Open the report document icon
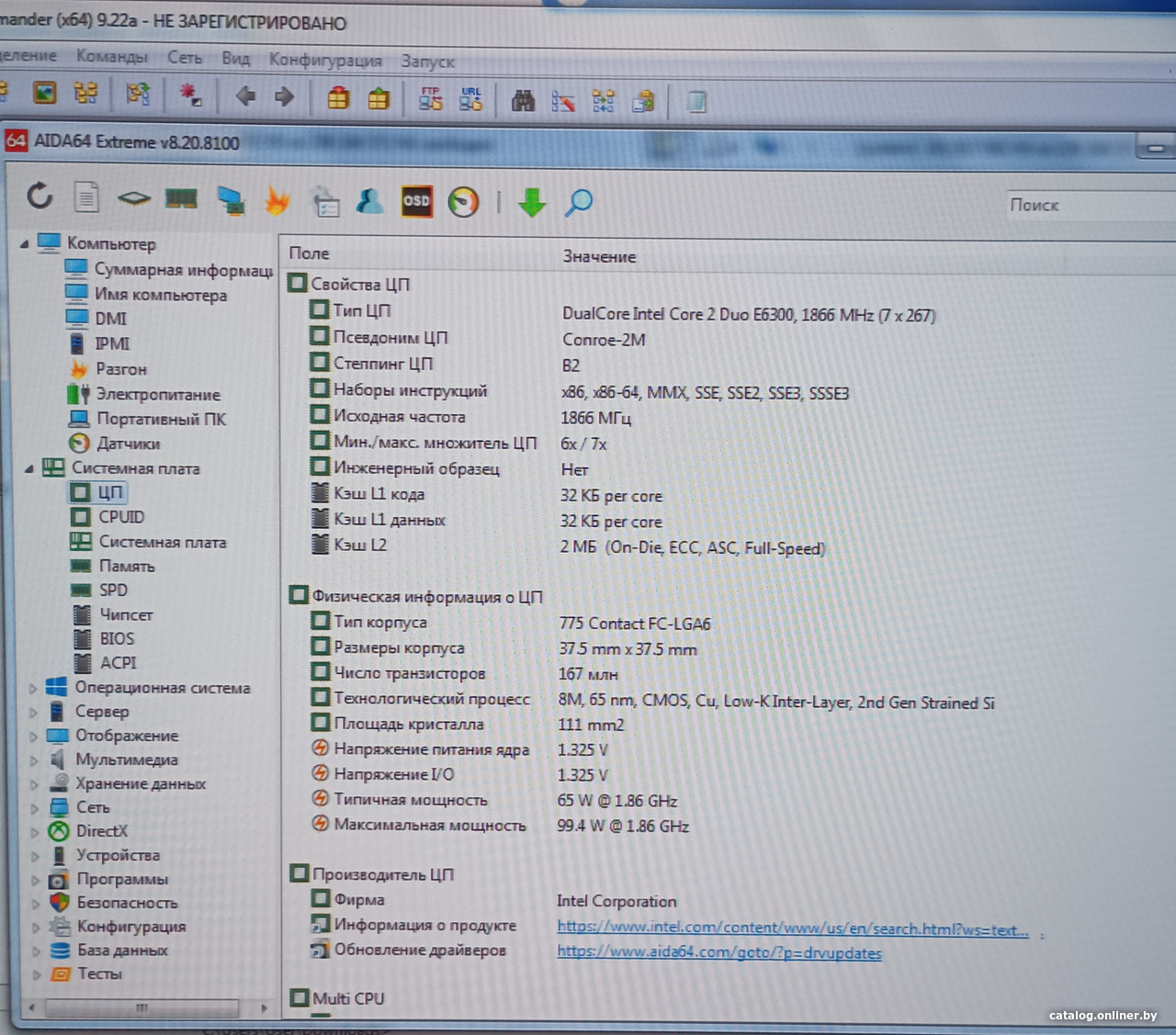This screenshot has width=1176, height=1035. pyautogui.click(x=86, y=197)
